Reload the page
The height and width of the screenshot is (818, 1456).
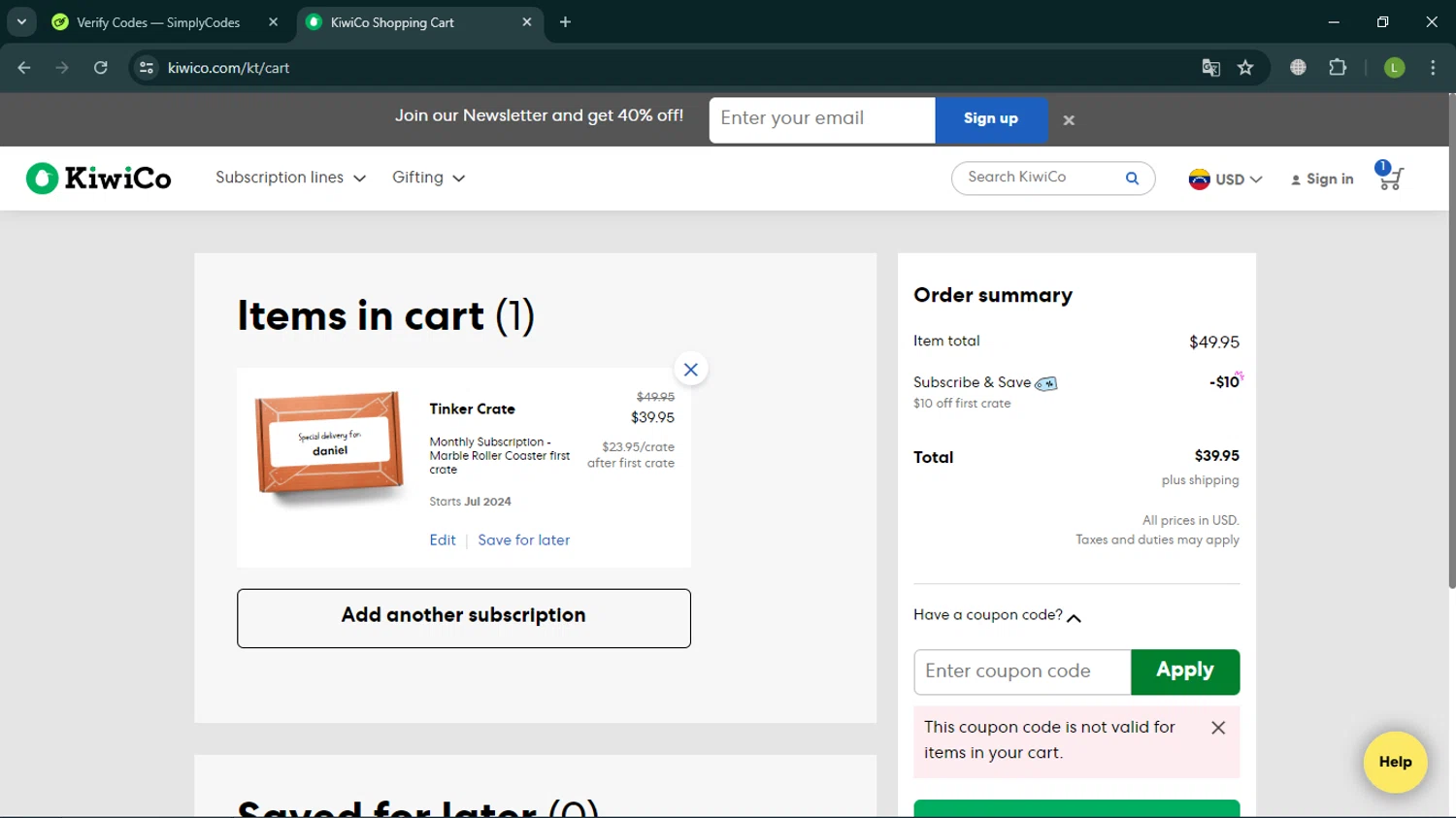[x=101, y=68]
